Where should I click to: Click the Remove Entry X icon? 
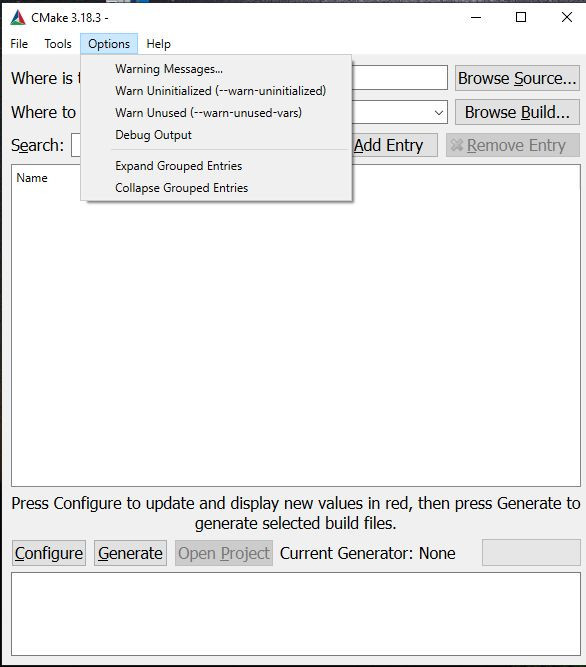(457, 145)
